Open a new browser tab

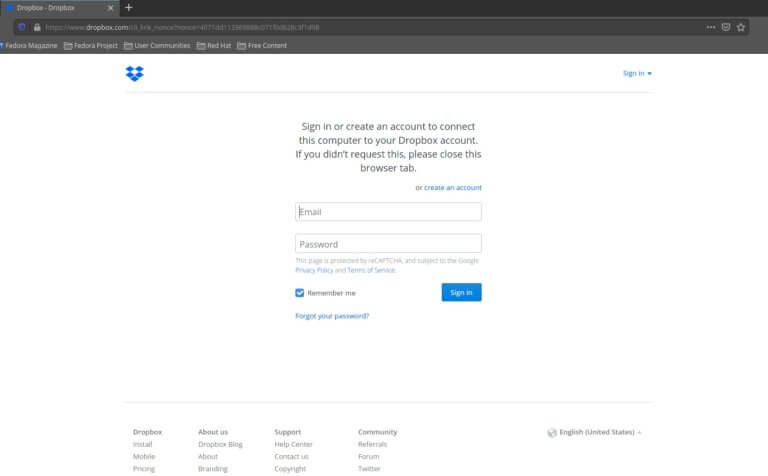(129, 7)
